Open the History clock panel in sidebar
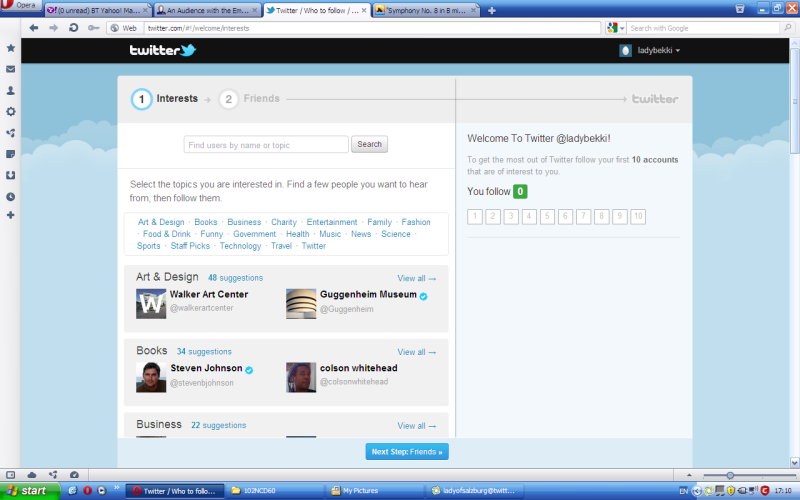The width and height of the screenshot is (800, 500). coord(10,196)
